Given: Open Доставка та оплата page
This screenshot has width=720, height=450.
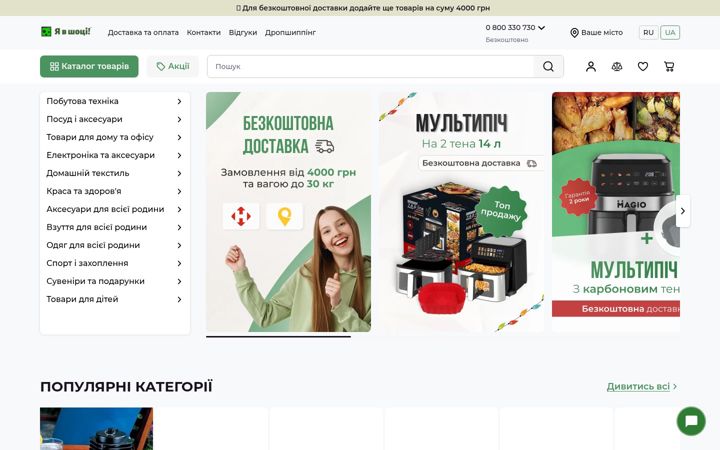Looking at the screenshot, I should (143, 33).
